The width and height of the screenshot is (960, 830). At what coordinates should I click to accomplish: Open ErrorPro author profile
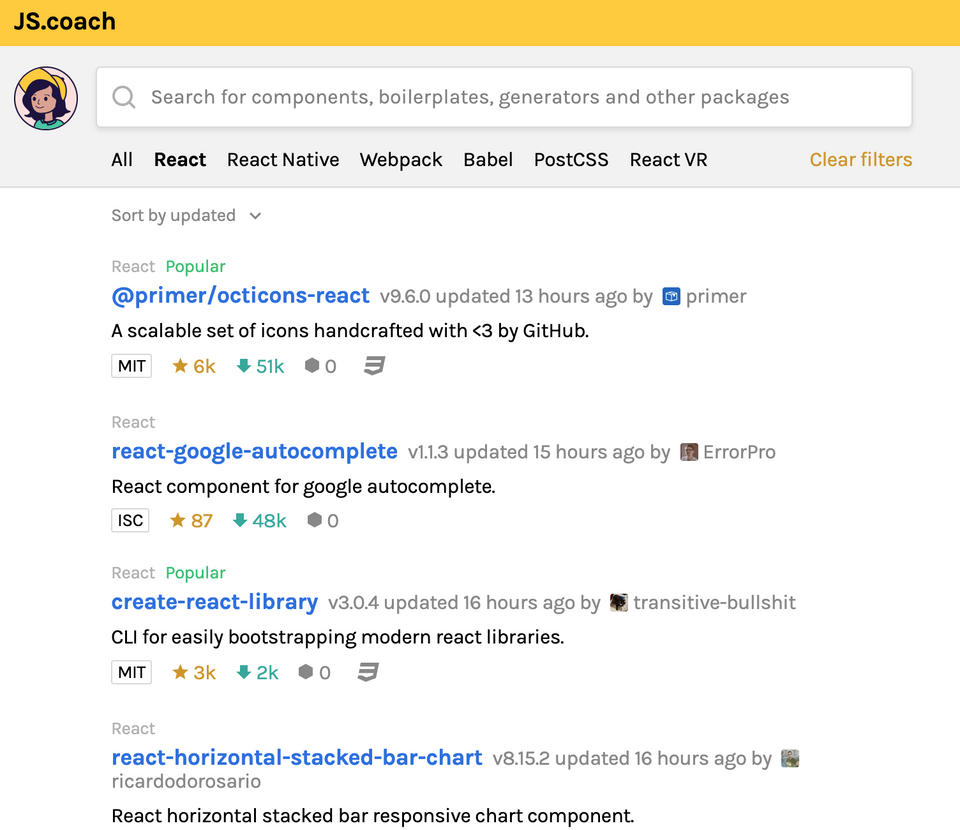click(x=739, y=452)
